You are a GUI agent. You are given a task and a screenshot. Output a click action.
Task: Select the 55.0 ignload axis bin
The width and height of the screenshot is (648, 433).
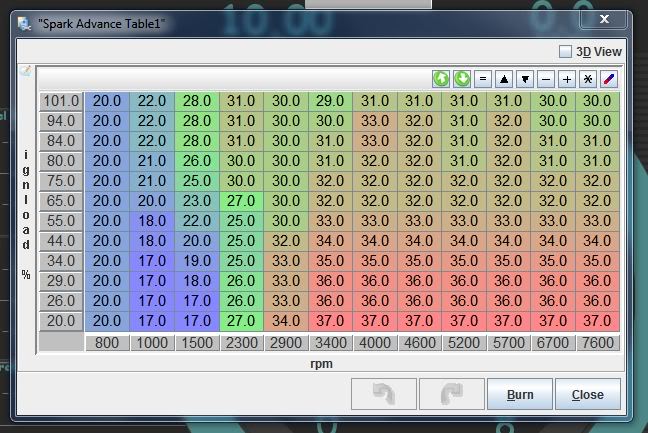click(x=61, y=221)
